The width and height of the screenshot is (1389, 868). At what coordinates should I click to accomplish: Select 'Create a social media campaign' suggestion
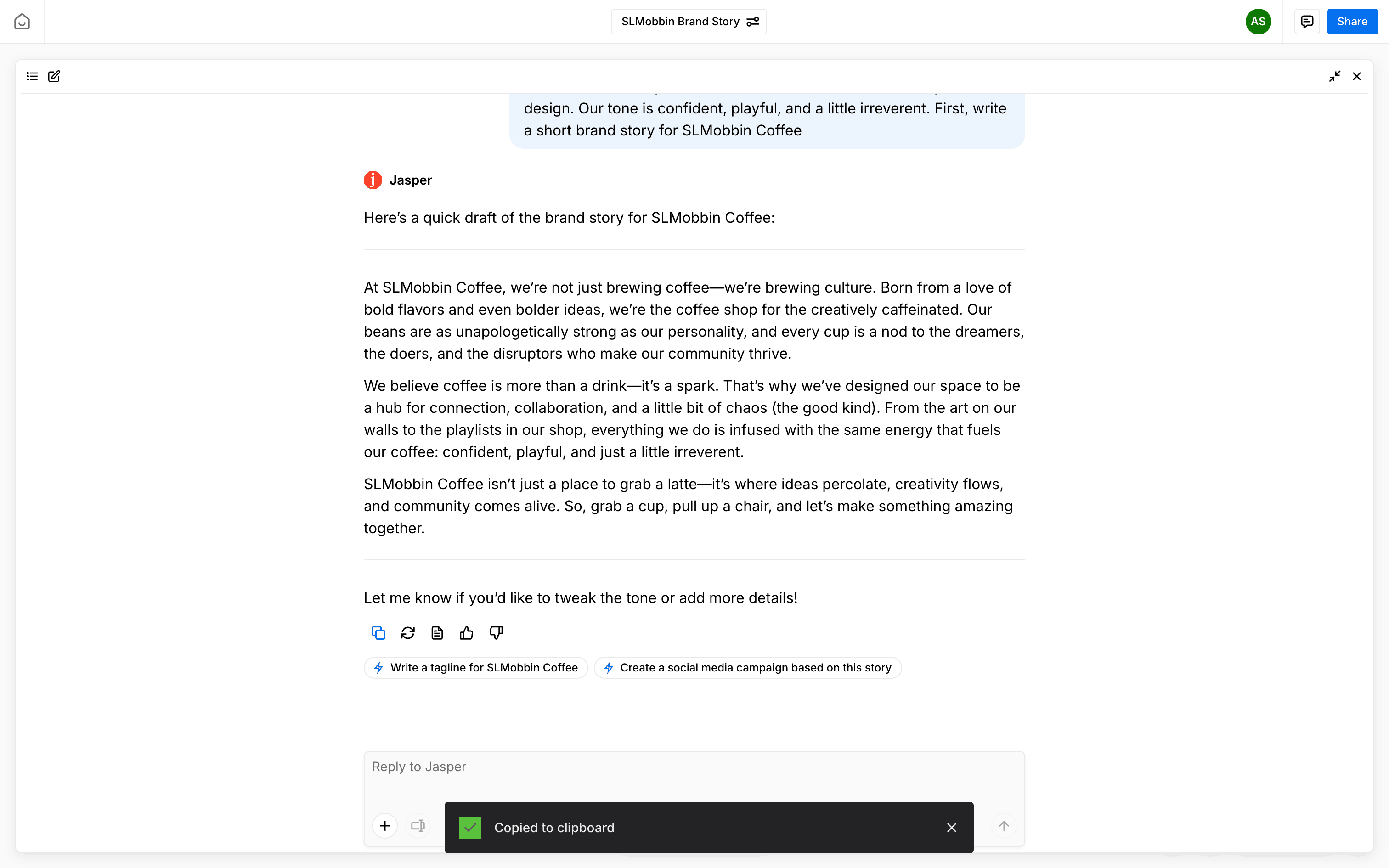pos(747,668)
